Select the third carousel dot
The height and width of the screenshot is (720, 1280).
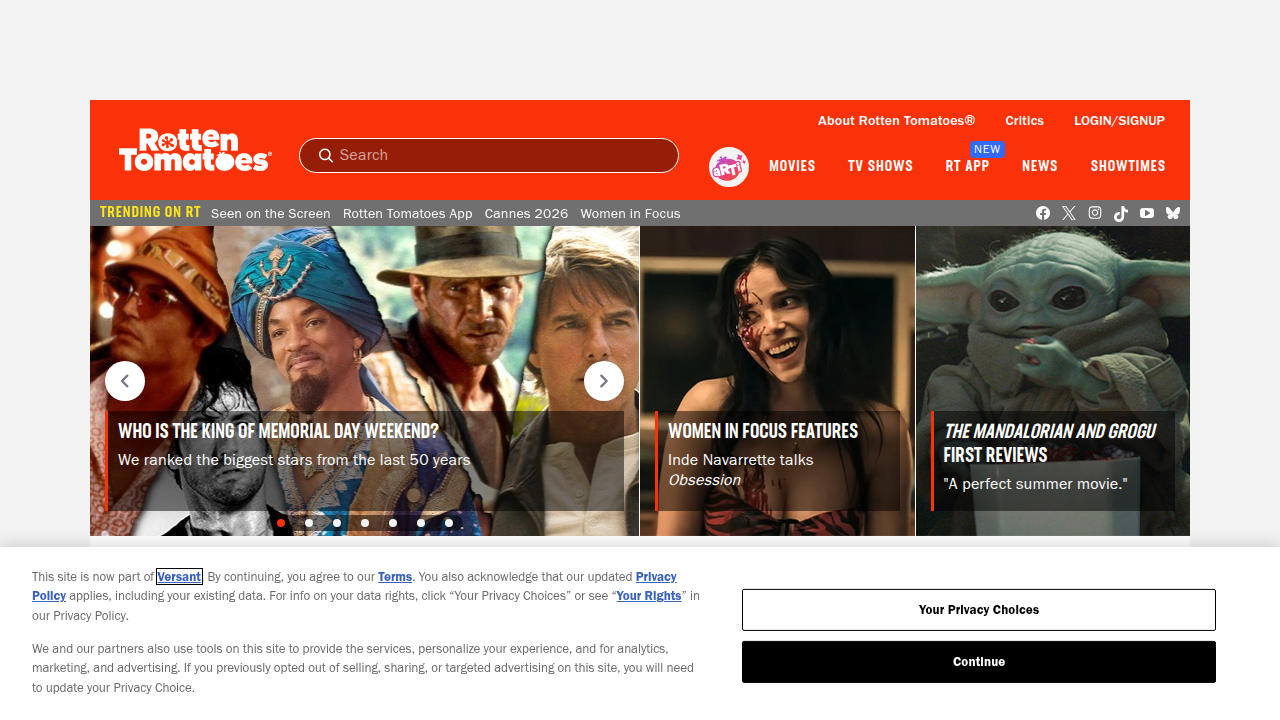tap(337, 523)
